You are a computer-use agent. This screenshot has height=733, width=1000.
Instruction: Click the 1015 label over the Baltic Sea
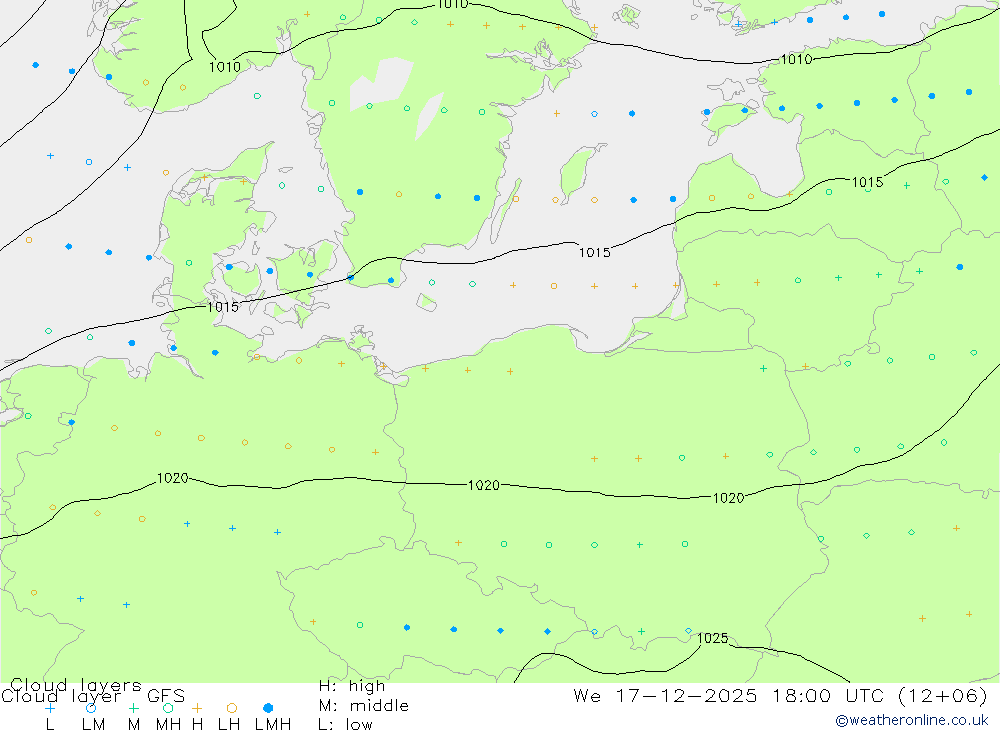pyautogui.click(x=594, y=252)
